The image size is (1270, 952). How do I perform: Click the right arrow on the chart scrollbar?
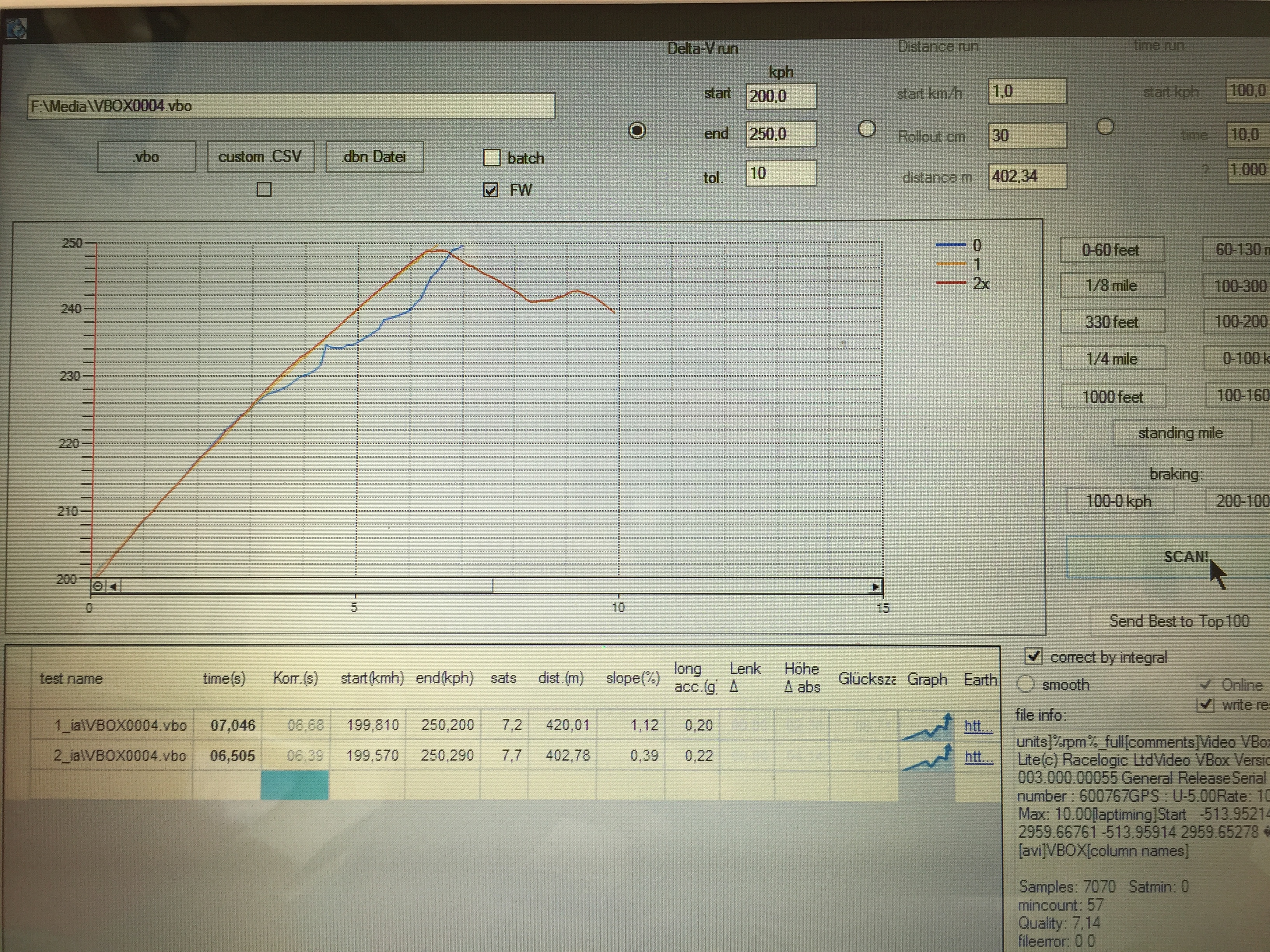coord(875,586)
